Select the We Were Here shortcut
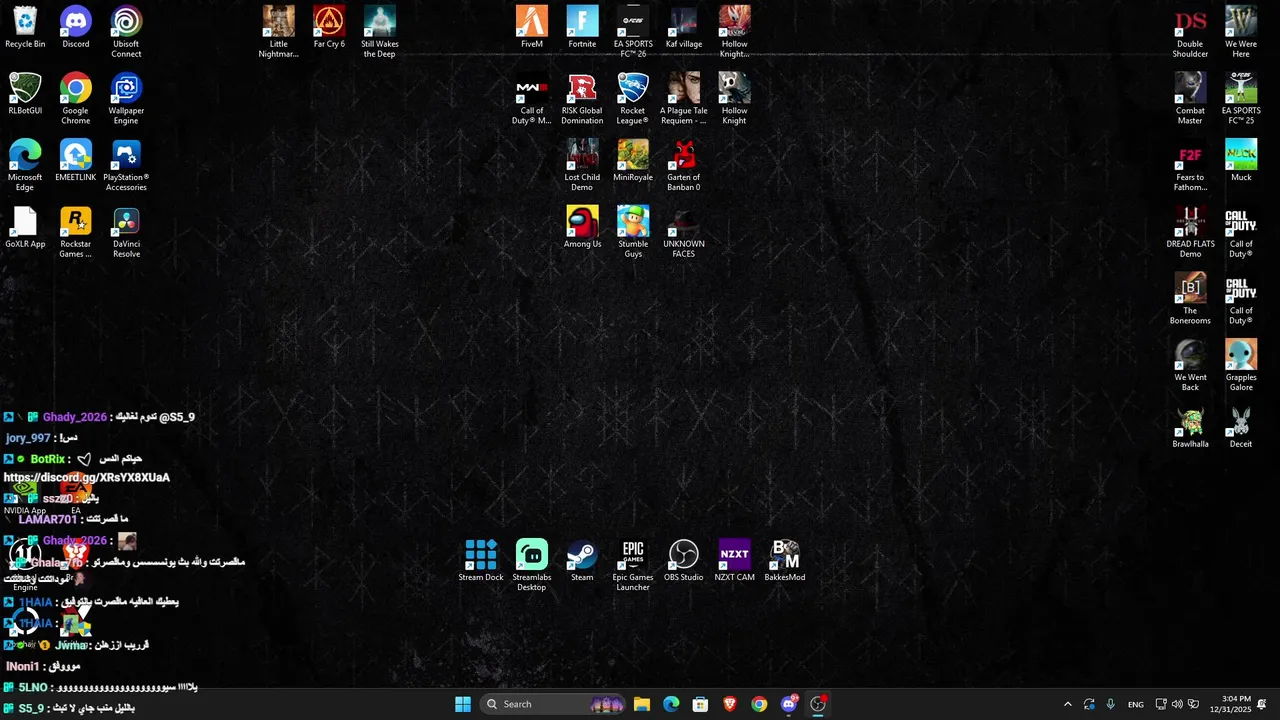This screenshot has height=720, width=1280. pos(1241,32)
